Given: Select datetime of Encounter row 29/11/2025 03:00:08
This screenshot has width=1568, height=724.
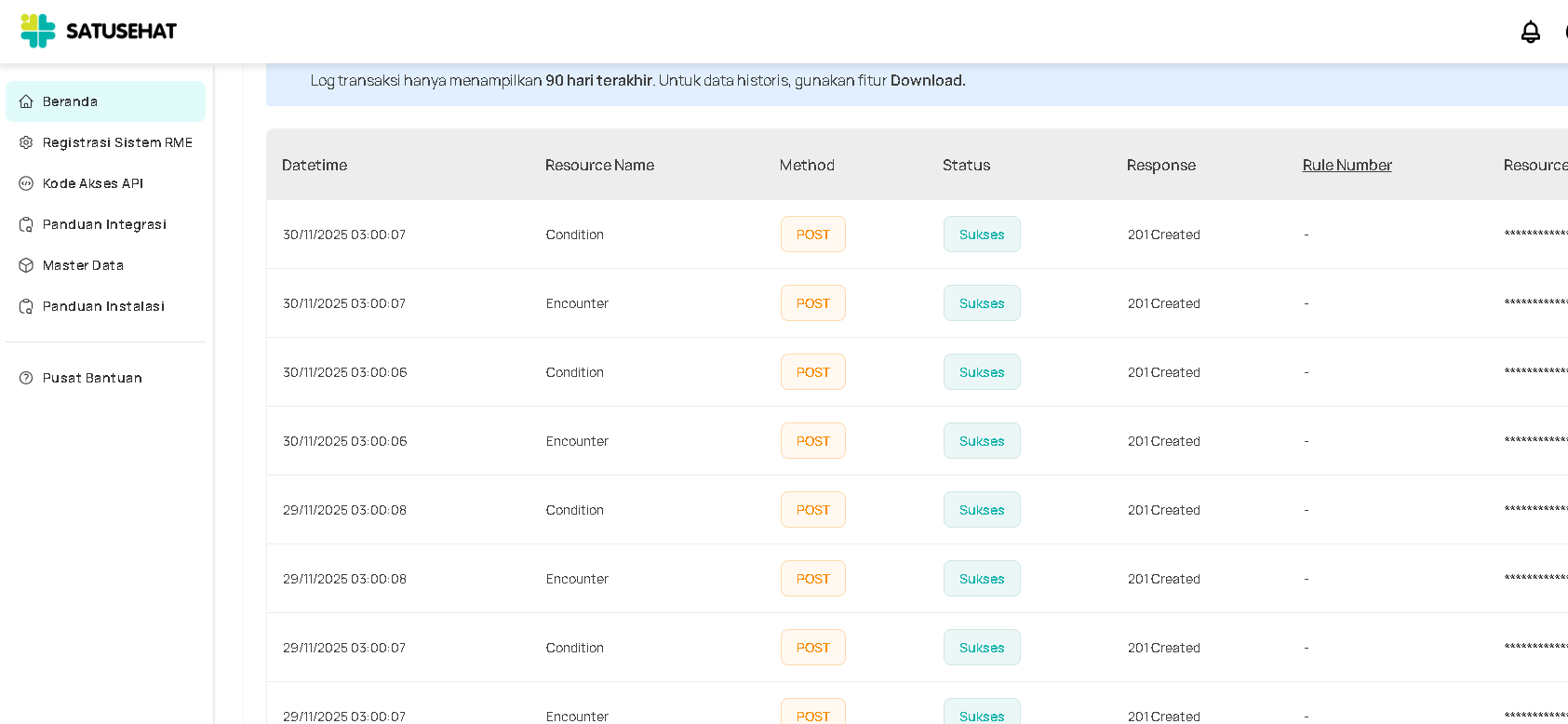Looking at the screenshot, I should point(344,579).
